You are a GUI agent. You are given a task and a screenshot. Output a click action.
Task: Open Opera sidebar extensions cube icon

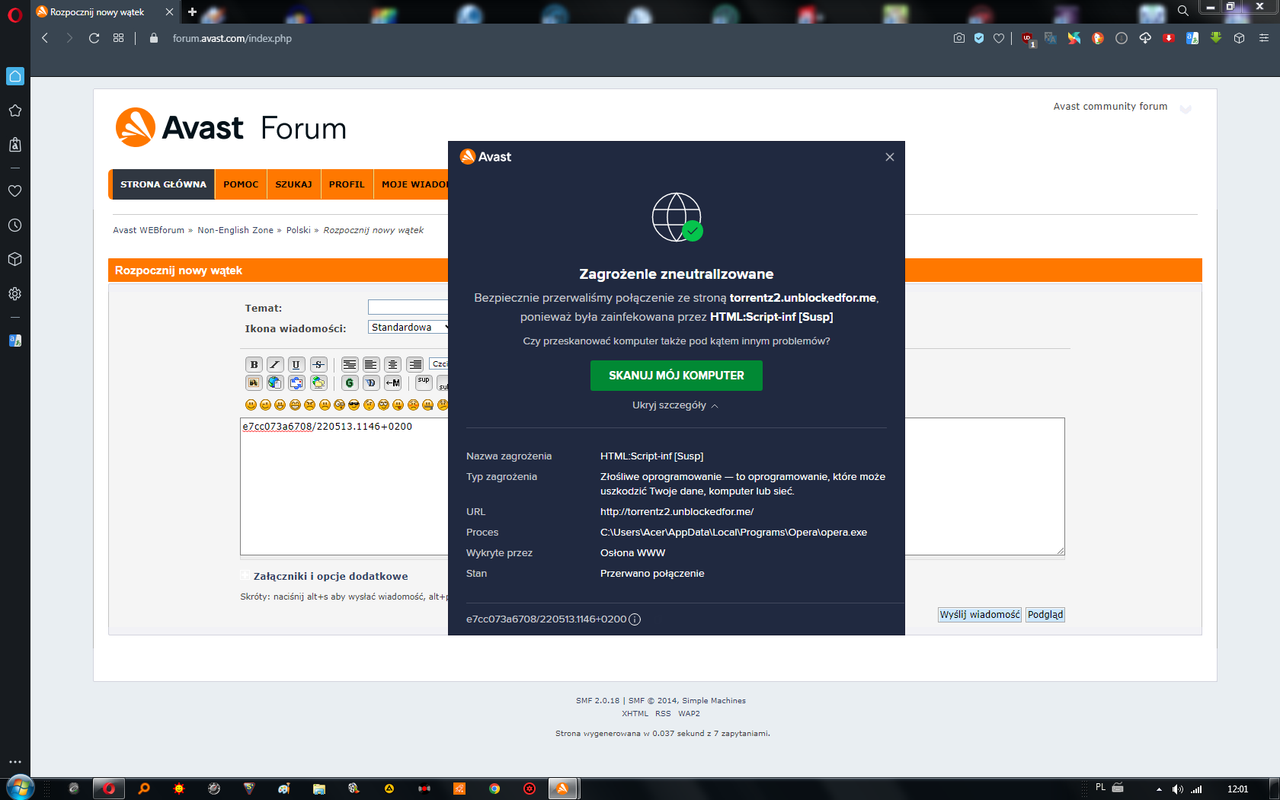click(15, 259)
